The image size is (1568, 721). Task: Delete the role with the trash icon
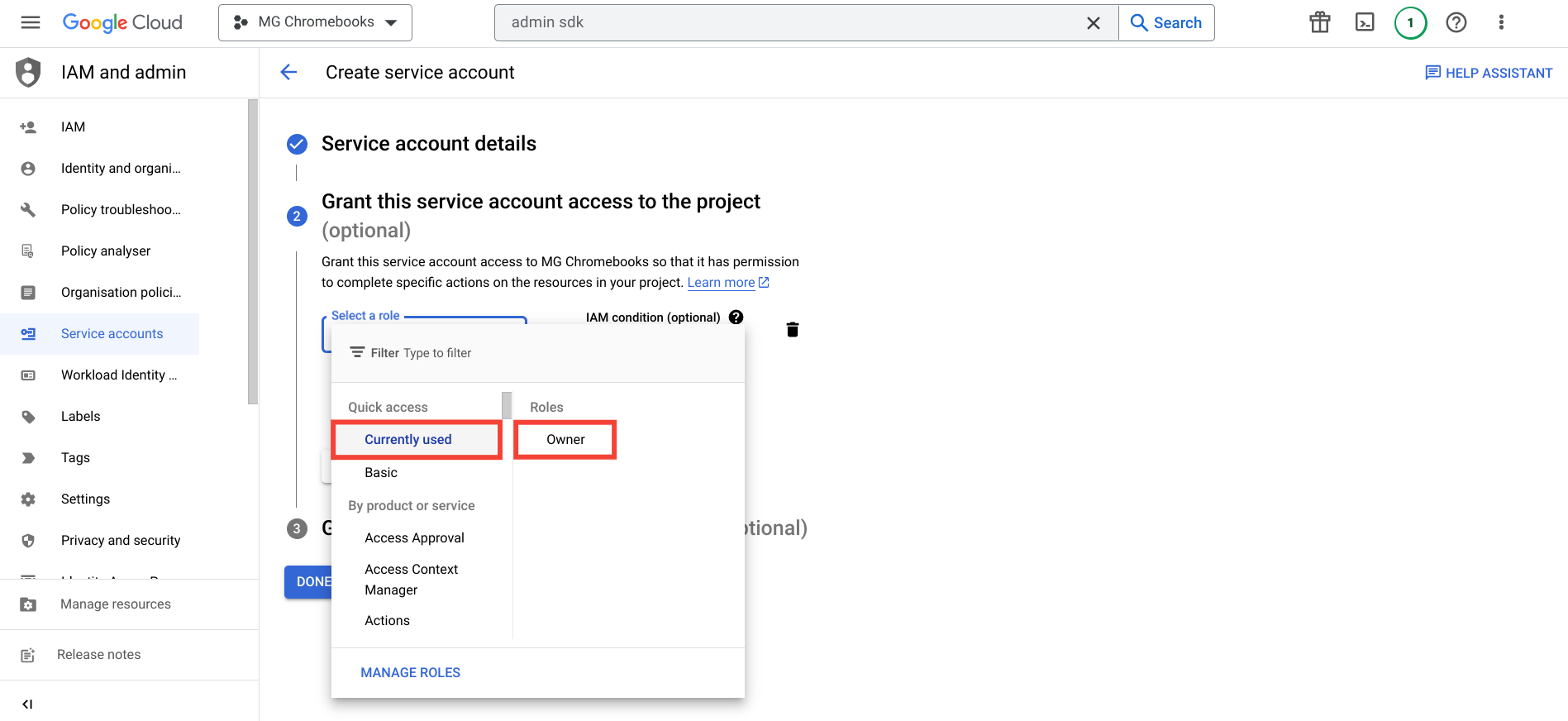click(792, 330)
